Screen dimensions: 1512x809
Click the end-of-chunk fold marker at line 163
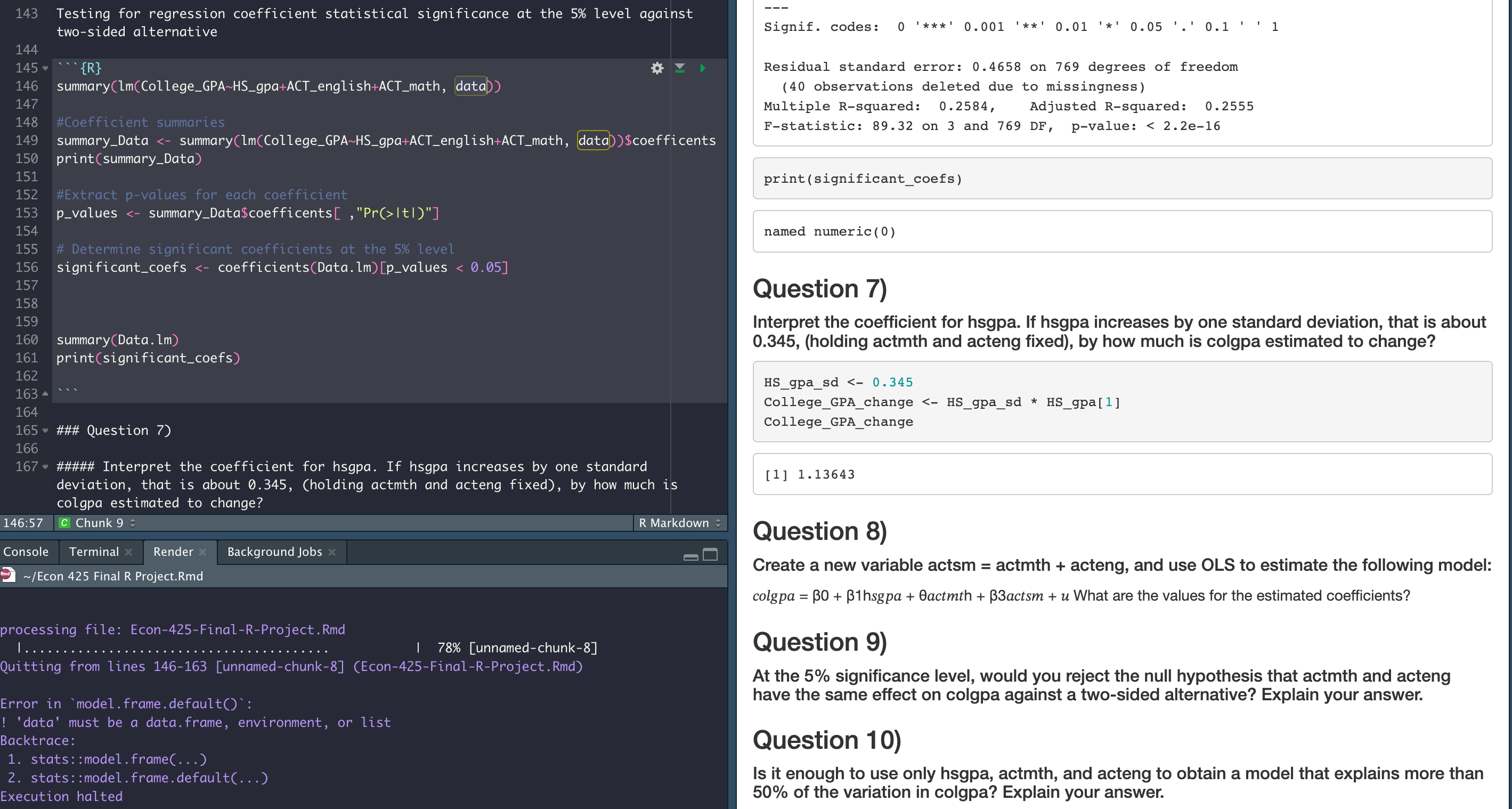coord(45,394)
